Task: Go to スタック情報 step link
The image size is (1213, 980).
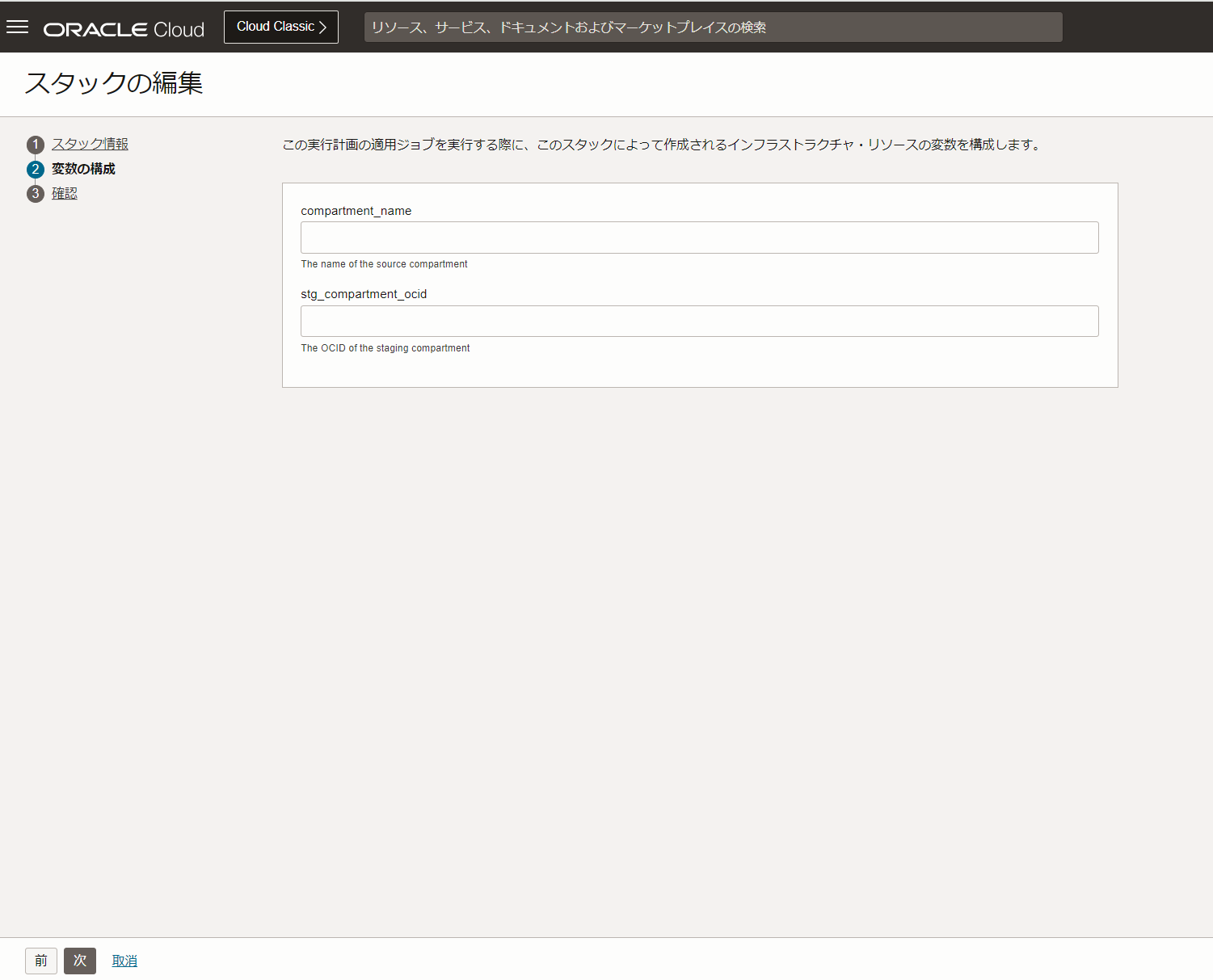Action: tap(90, 144)
